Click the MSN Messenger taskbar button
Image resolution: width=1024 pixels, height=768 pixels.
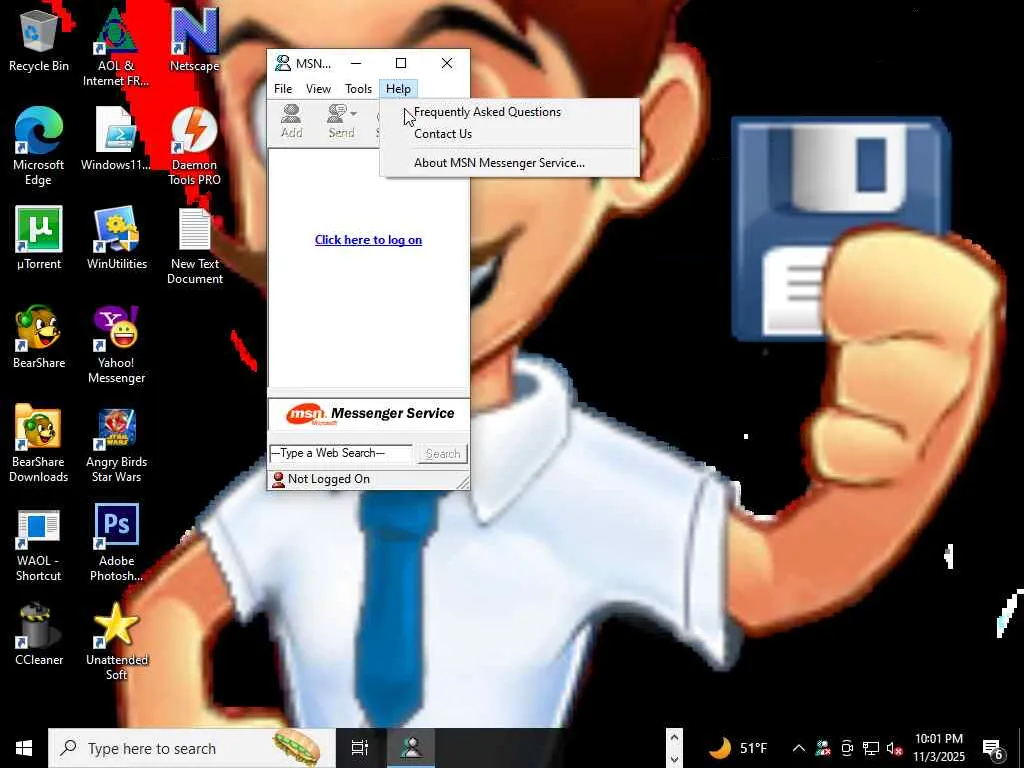point(411,748)
